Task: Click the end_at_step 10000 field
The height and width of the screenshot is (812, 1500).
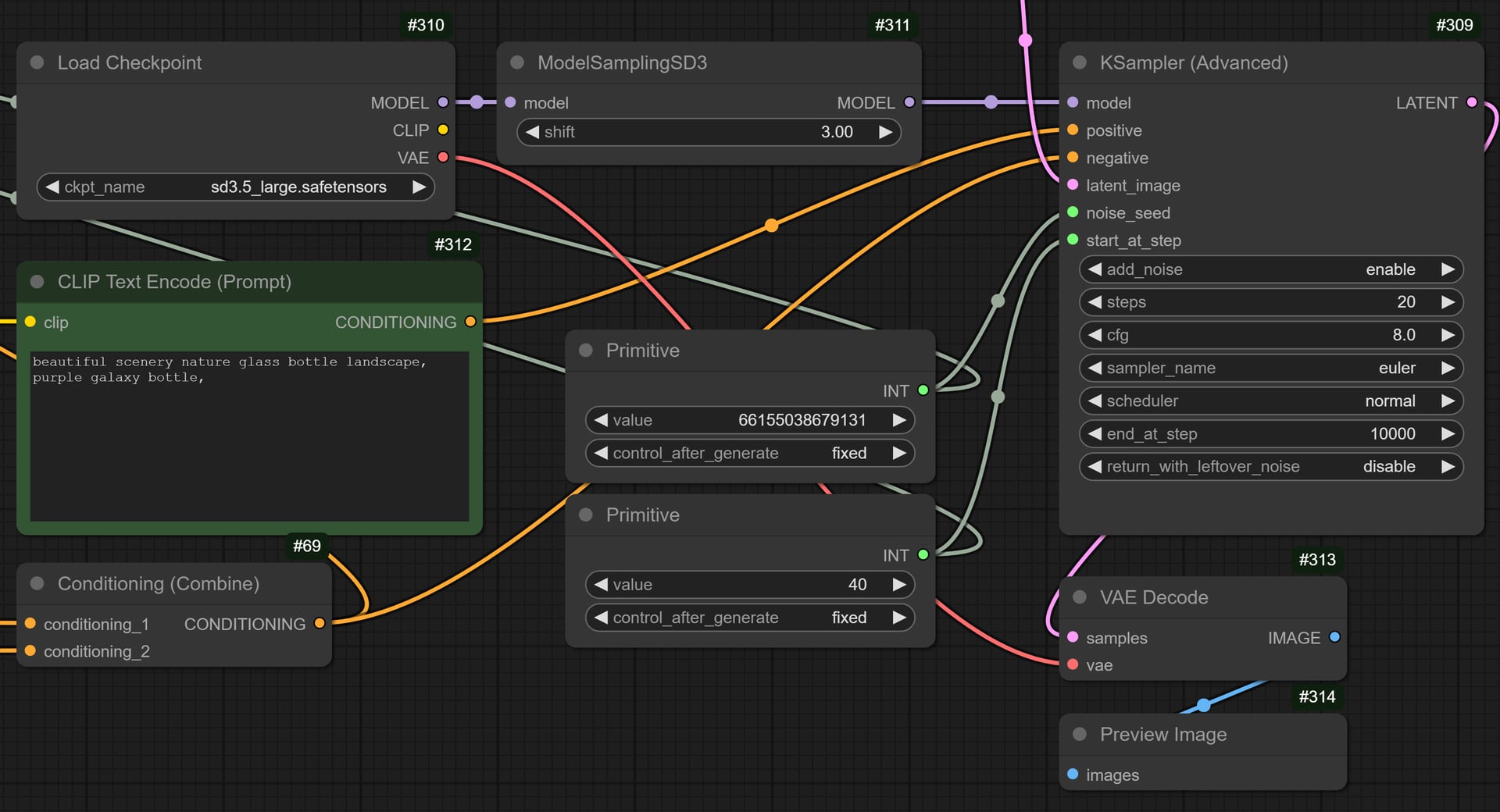Action: click(1271, 434)
